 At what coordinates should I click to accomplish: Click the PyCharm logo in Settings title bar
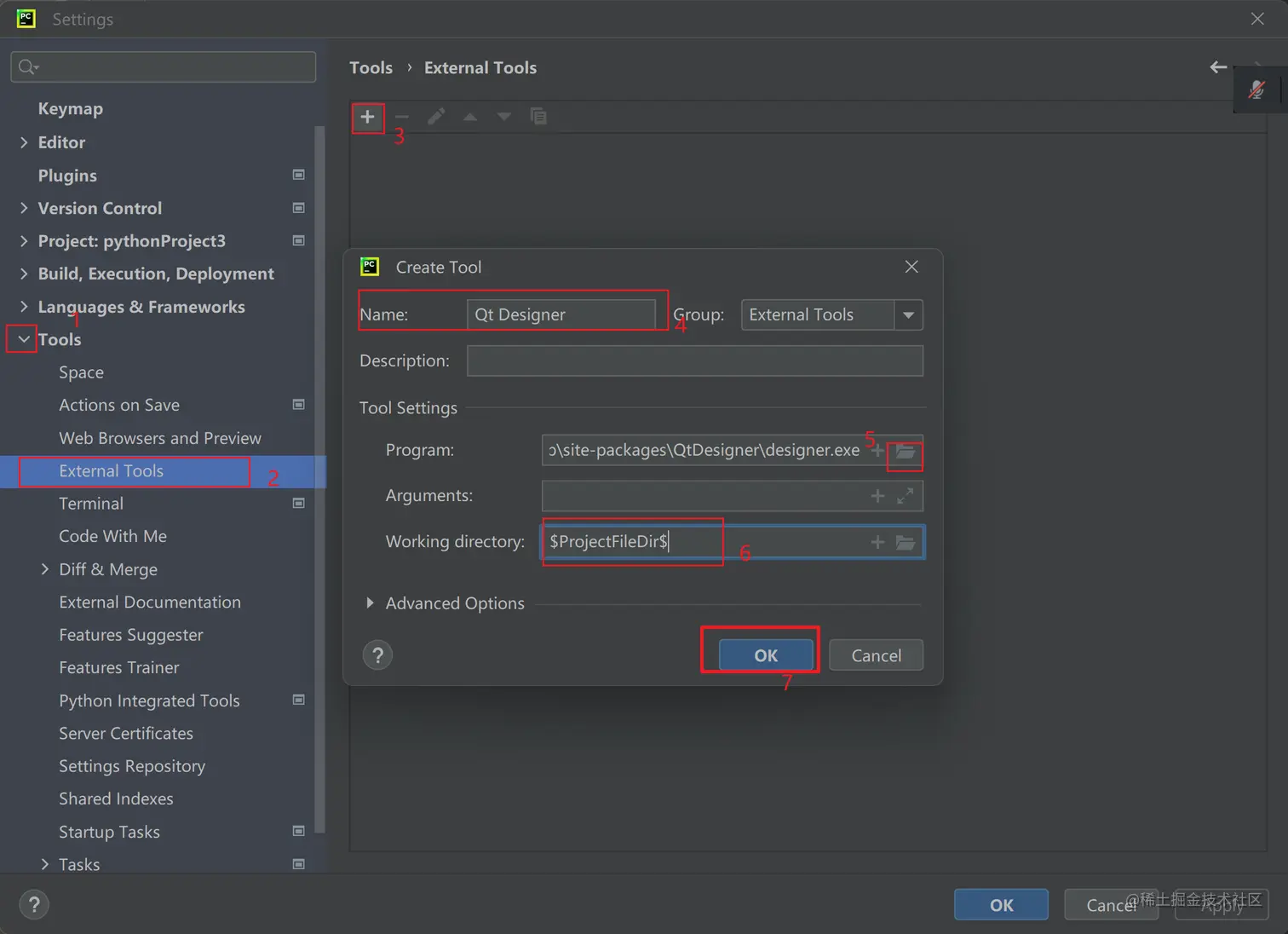[x=26, y=19]
